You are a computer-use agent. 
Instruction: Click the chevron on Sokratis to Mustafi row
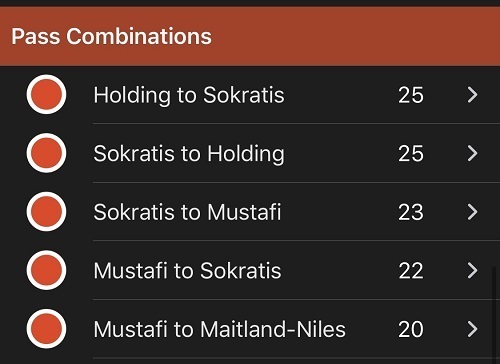tap(473, 212)
